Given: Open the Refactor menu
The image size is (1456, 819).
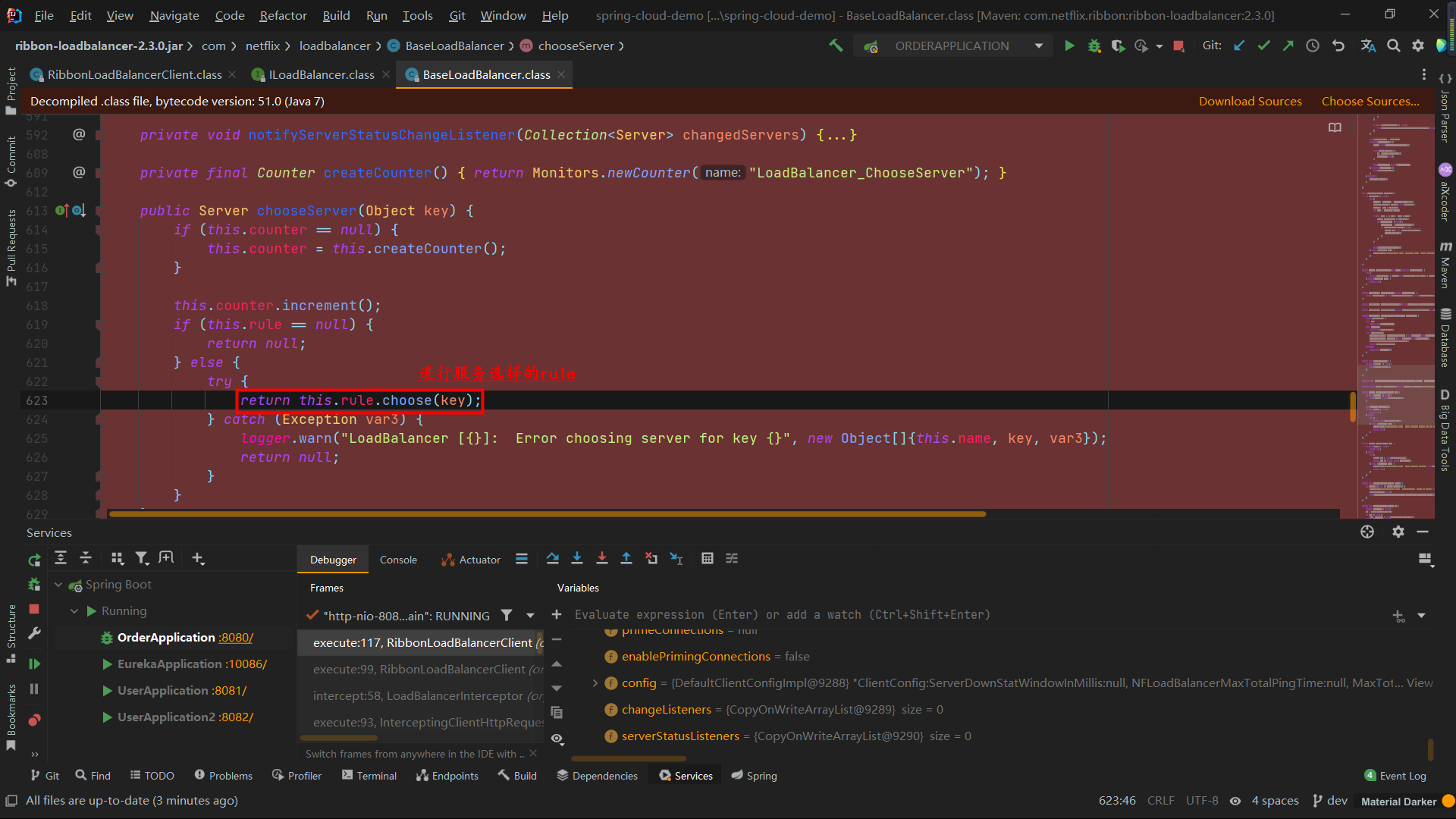Looking at the screenshot, I should 283,15.
